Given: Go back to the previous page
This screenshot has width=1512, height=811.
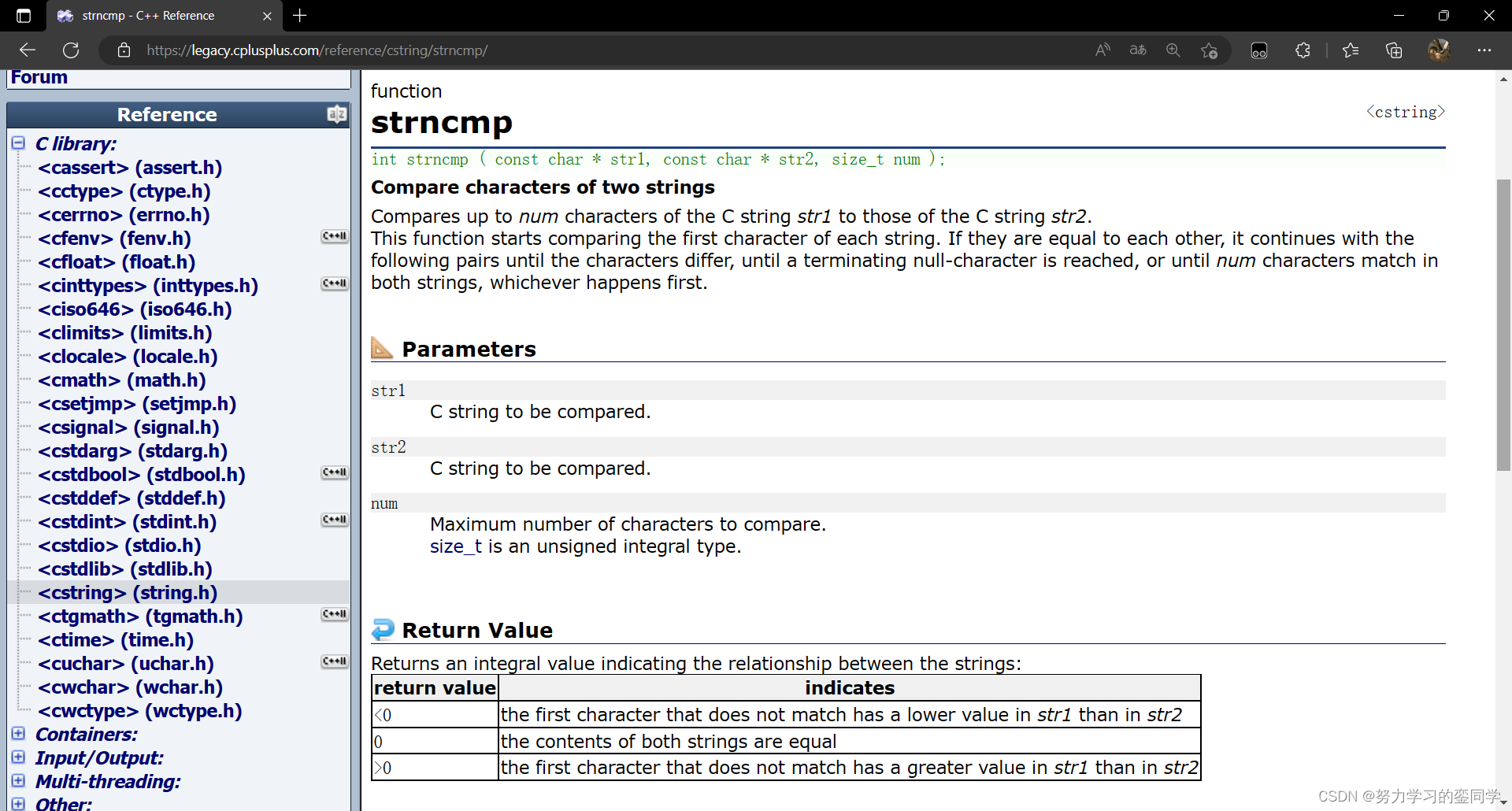Looking at the screenshot, I should point(28,50).
